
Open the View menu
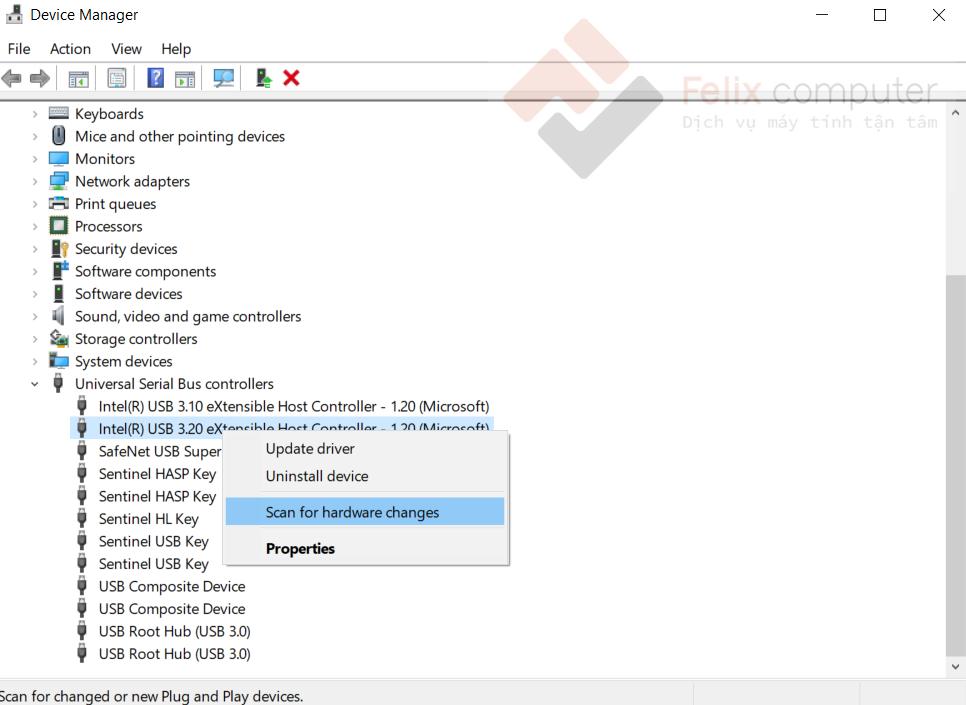[x=126, y=49]
